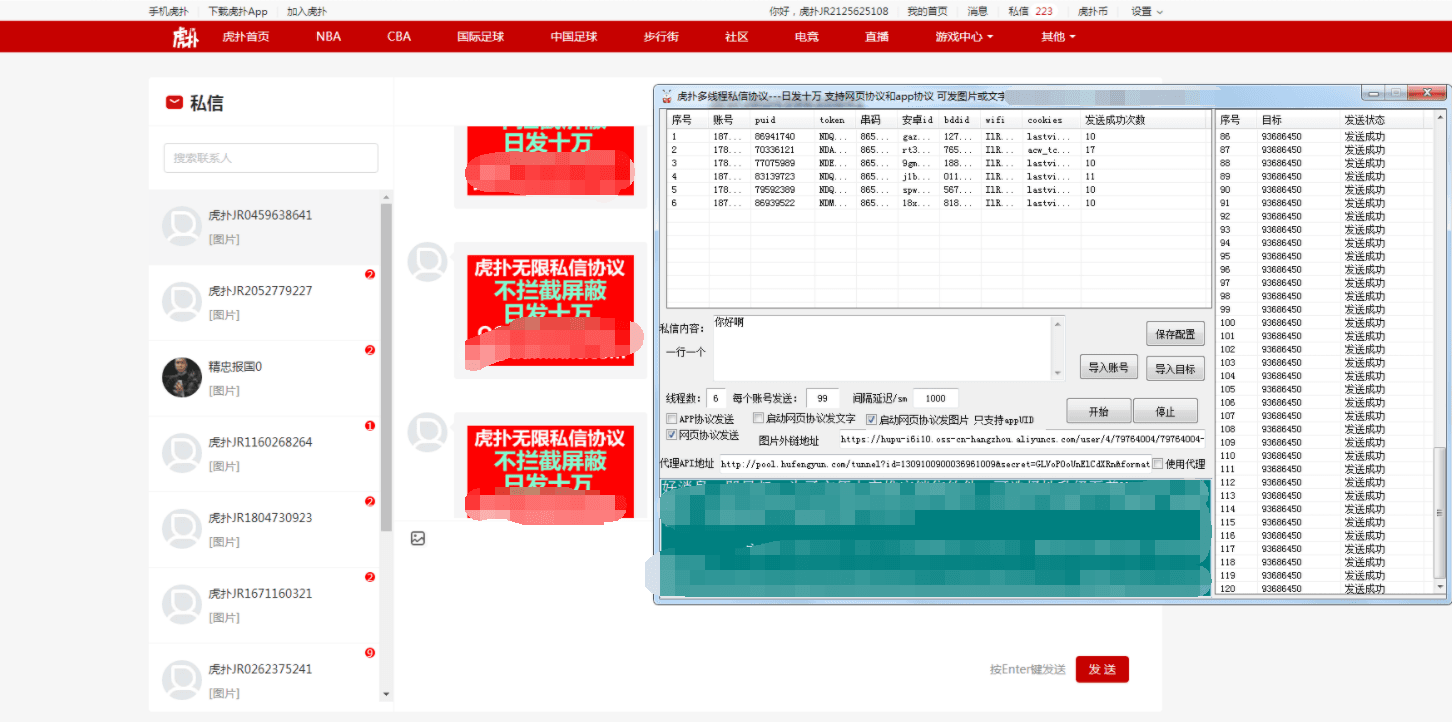The width and height of the screenshot is (1452, 722).
Task: Open 我的首页 link
Action: pyautogui.click(x=927, y=11)
